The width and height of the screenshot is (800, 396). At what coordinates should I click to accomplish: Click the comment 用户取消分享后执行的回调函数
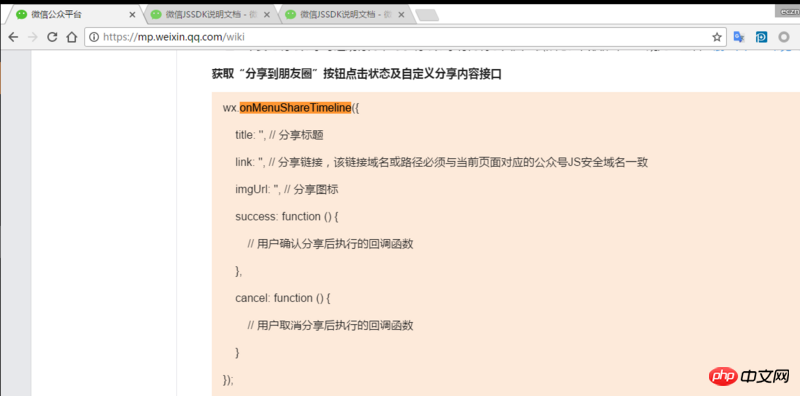(335, 325)
